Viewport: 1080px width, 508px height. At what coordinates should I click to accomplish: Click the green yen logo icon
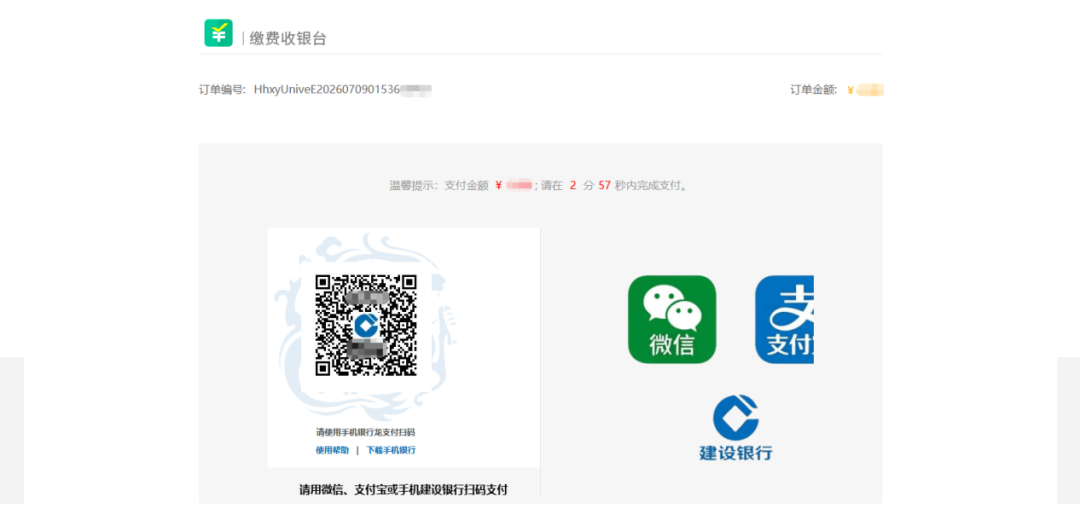point(218,33)
